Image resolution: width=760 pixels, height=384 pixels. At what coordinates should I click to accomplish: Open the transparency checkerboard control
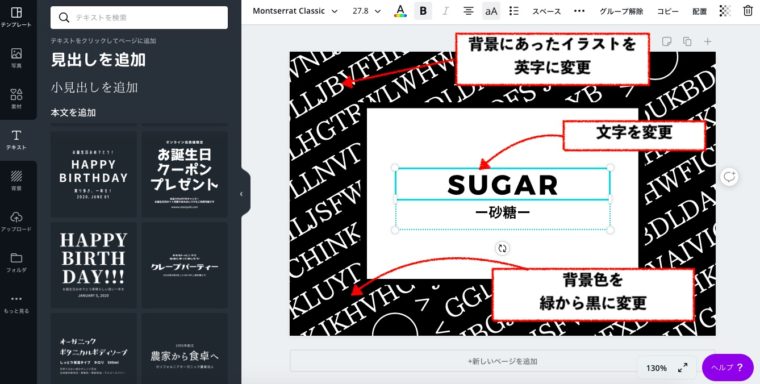[x=725, y=11]
